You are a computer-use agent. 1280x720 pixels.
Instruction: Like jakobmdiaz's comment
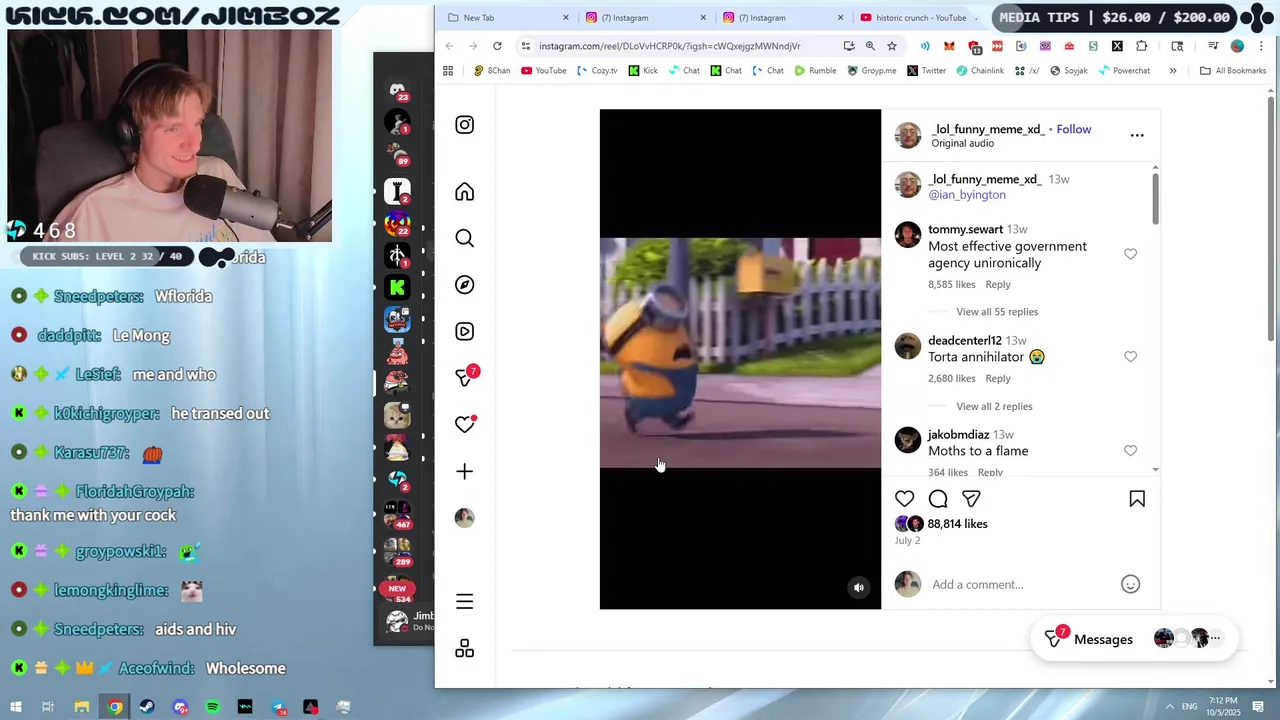point(1130,450)
